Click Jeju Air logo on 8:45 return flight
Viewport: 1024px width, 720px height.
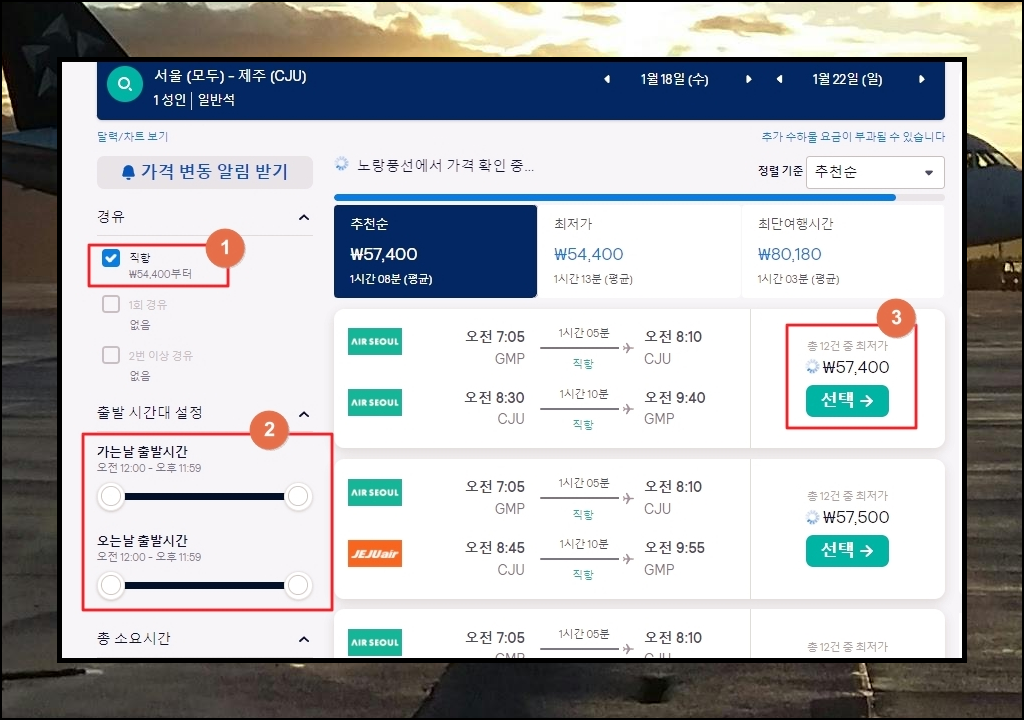pyautogui.click(x=375, y=553)
